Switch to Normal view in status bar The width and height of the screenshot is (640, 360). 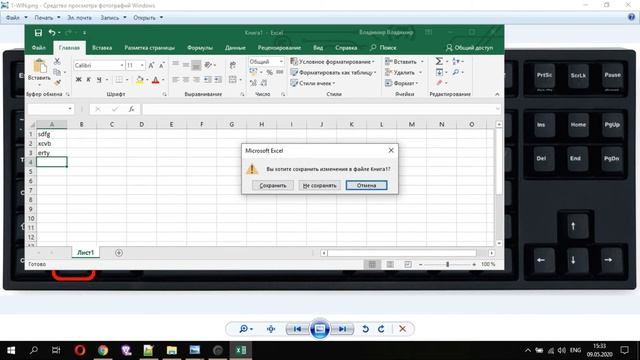(x=372, y=264)
